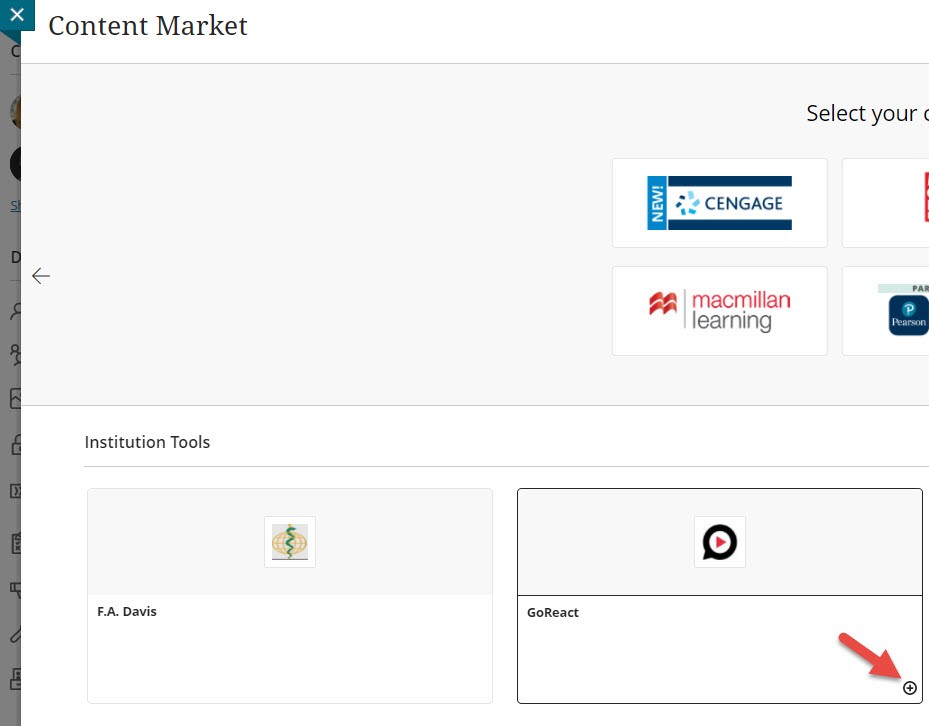The image size is (929, 726).
Task: Click the underlined blue link in sidebar
Action: [x=15, y=206]
